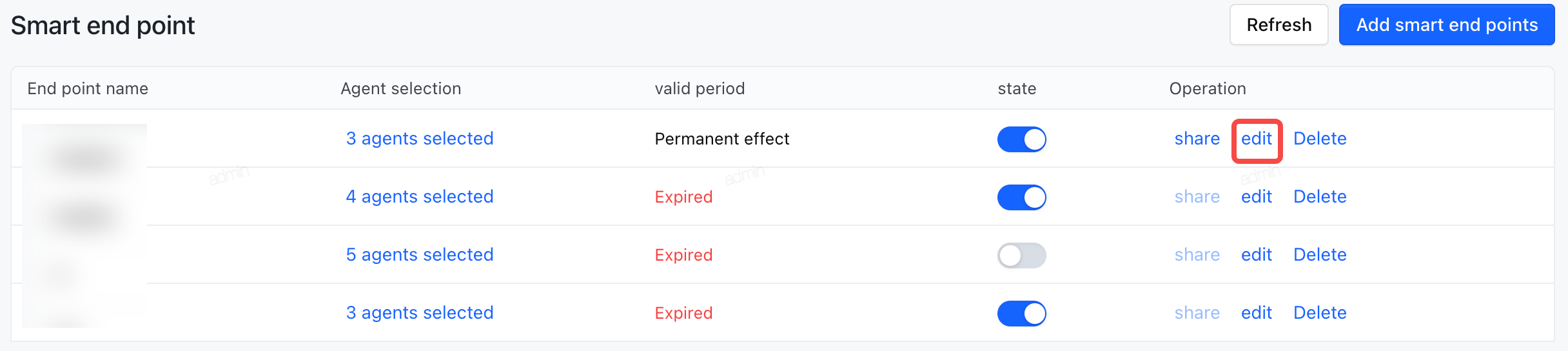Click the highlighted edit link in first row
1568x351 pixels.
pyautogui.click(x=1257, y=139)
